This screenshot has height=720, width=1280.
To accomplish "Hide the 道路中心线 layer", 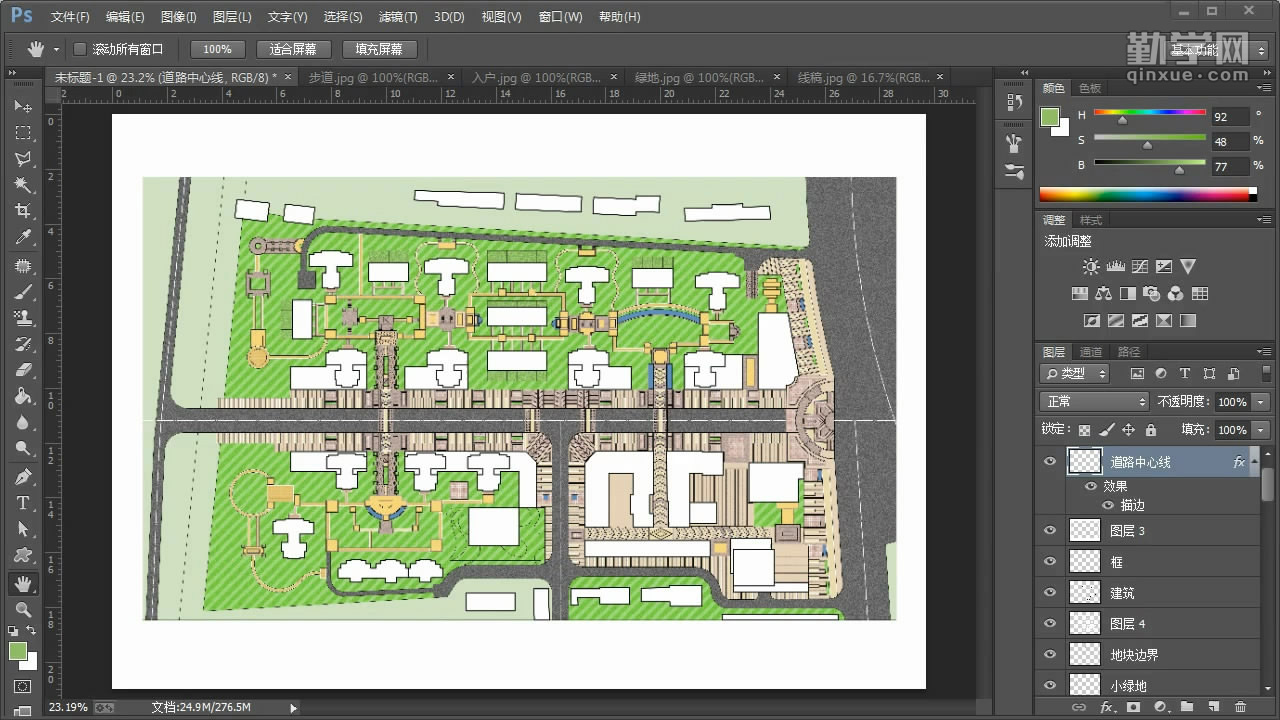I will pyautogui.click(x=1050, y=462).
